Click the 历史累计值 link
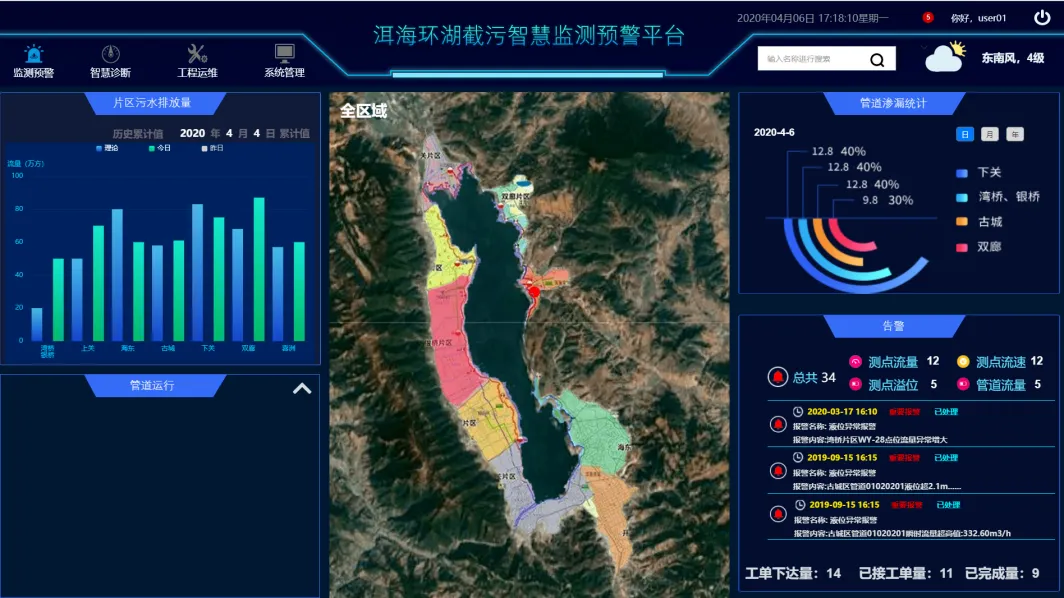 click(137, 133)
